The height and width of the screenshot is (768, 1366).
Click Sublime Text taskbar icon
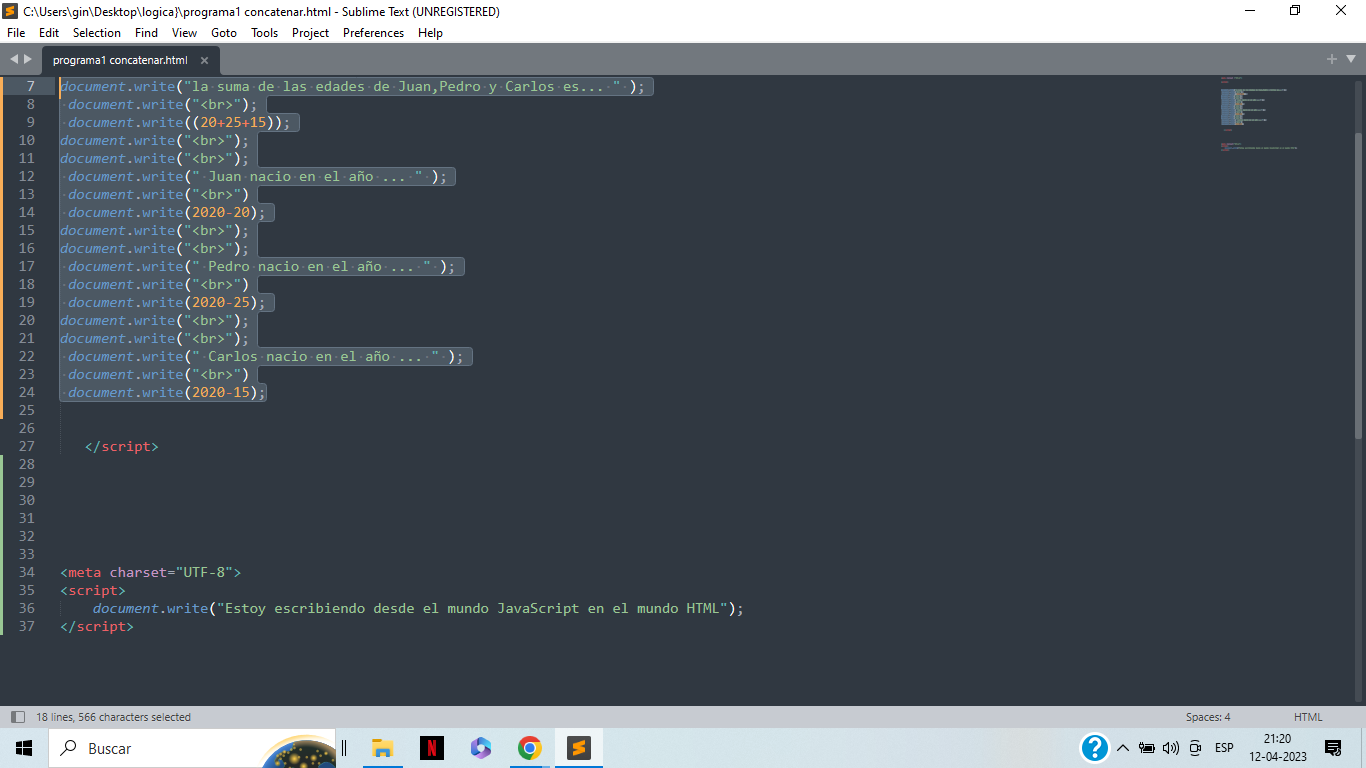578,748
